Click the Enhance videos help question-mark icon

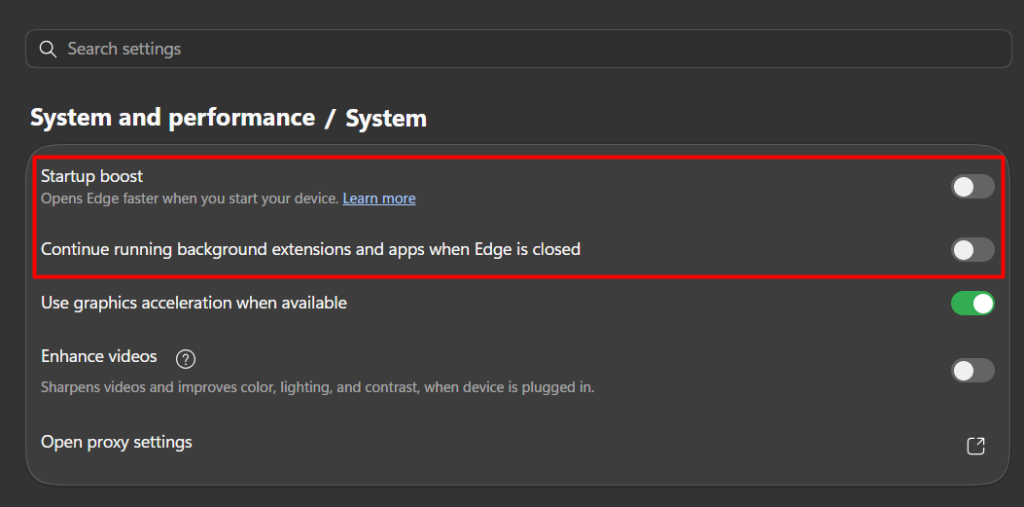186,359
